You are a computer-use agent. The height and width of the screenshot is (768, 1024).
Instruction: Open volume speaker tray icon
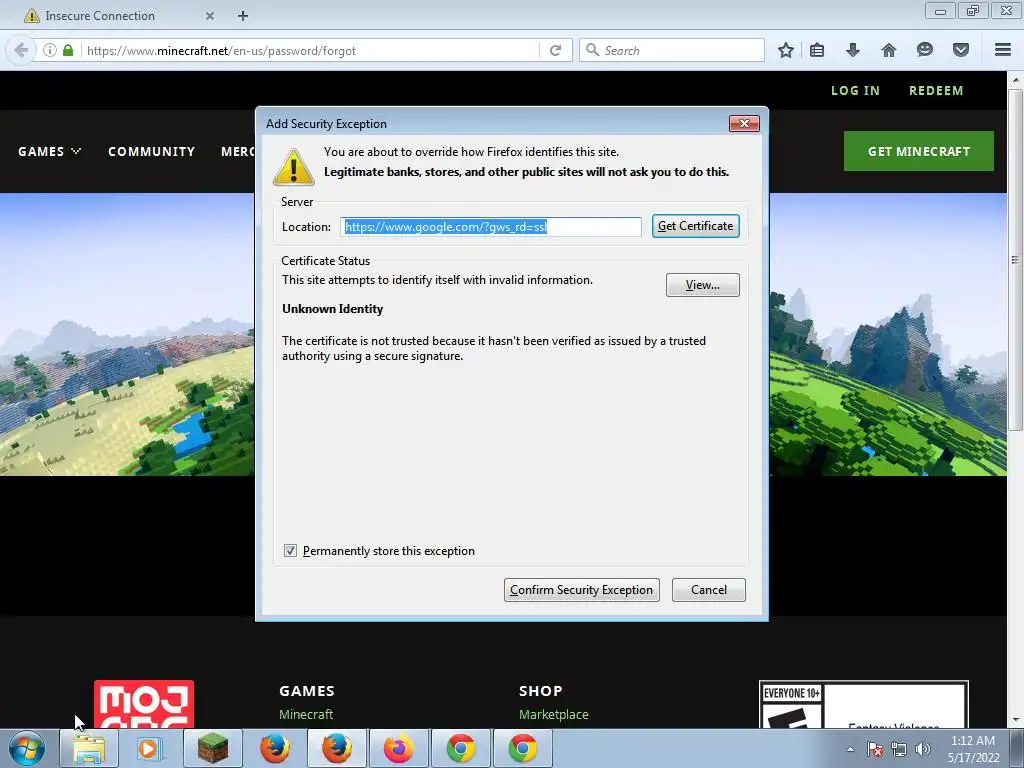[x=923, y=749]
